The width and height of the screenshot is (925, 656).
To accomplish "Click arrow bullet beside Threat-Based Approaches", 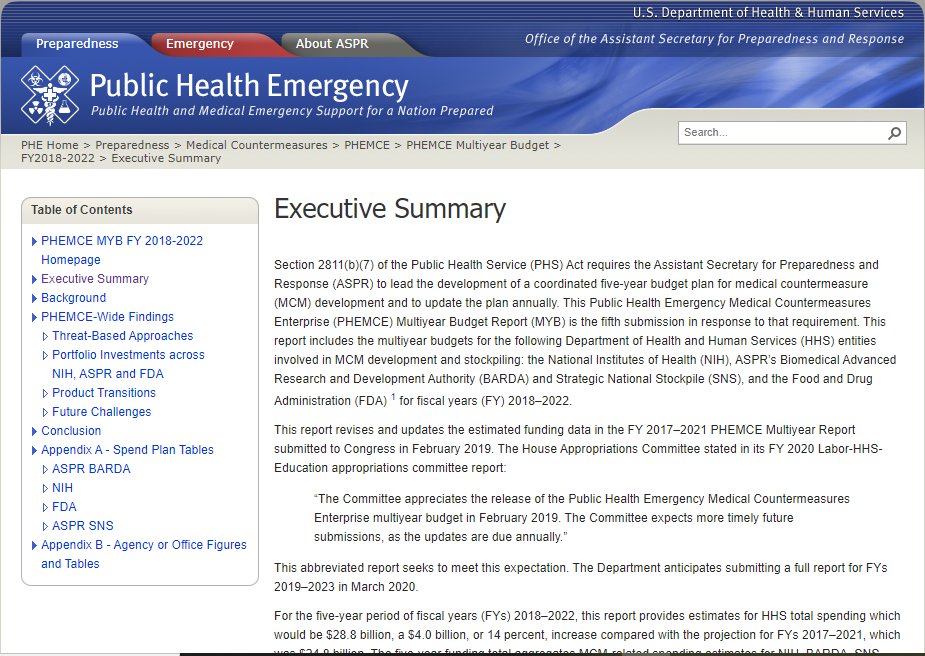I will click(45, 336).
